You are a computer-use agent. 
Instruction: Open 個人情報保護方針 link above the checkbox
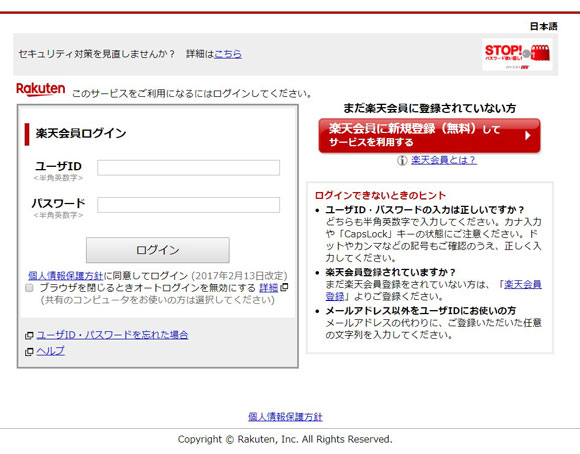pos(65,276)
